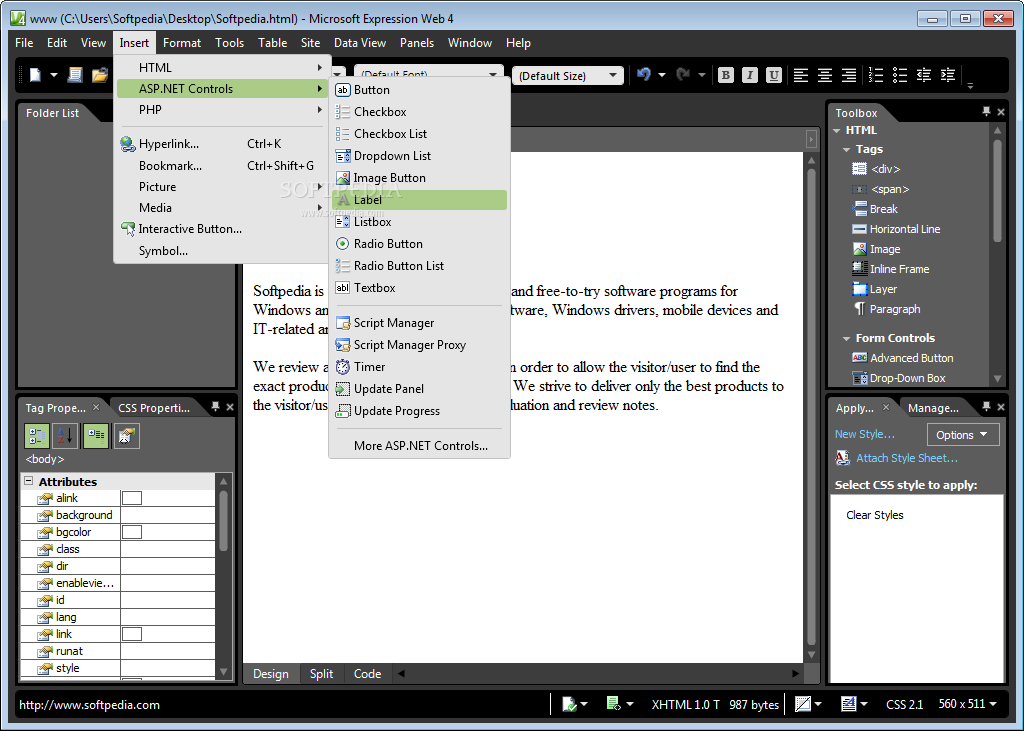This screenshot has height=731, width=1024.
Task: Collapse the Tags toolbox section
Action: tap(846, 150)
